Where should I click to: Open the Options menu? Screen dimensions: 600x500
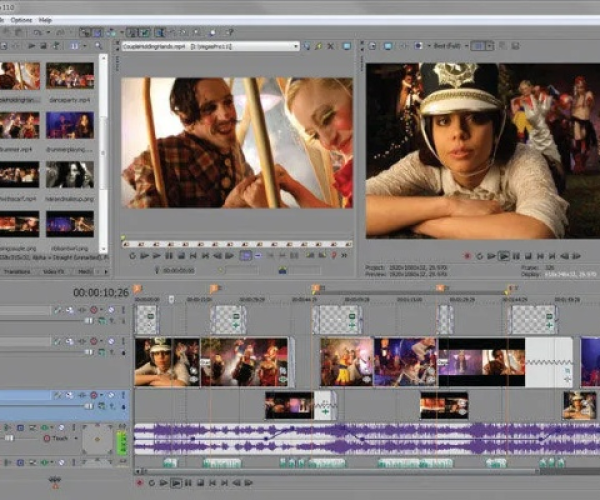22,20
